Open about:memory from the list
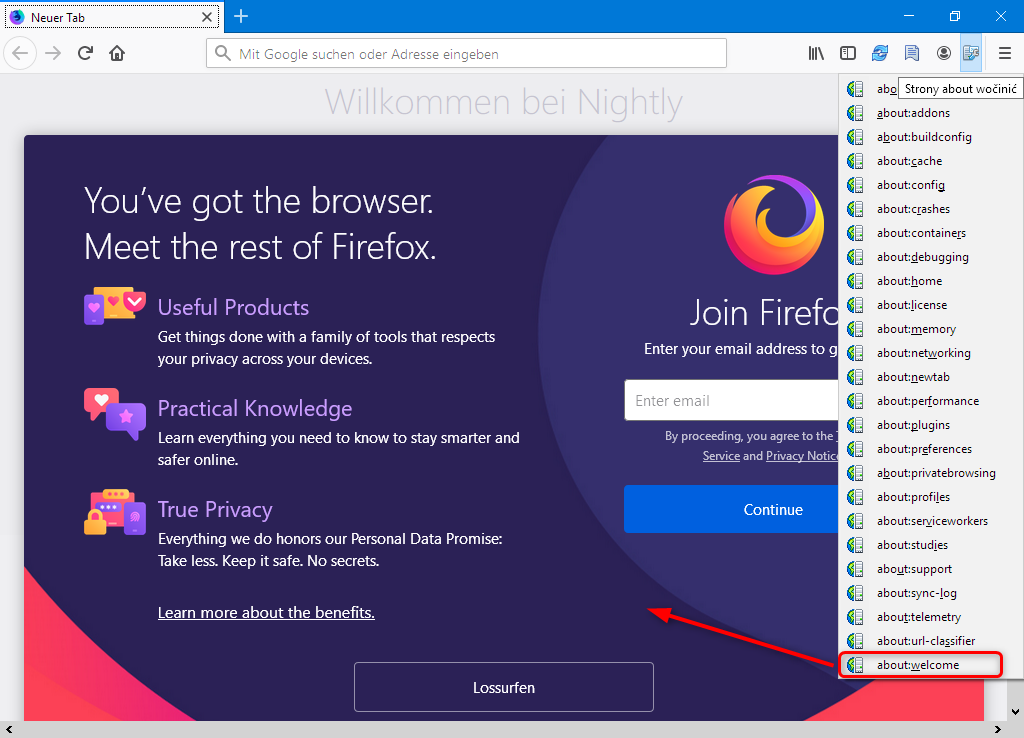 (x=931, y=329)
